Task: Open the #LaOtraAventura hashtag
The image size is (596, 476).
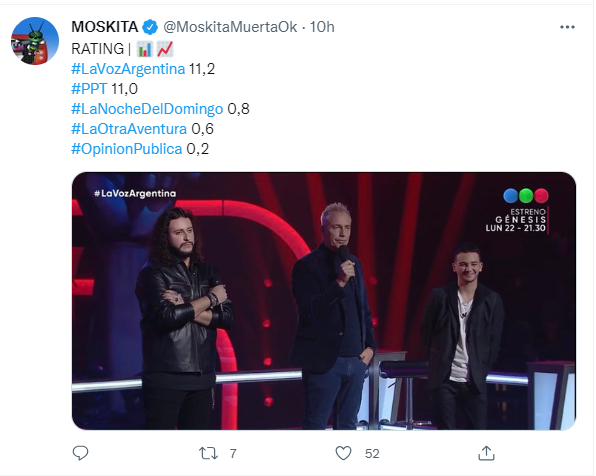Action: point(129,129)
